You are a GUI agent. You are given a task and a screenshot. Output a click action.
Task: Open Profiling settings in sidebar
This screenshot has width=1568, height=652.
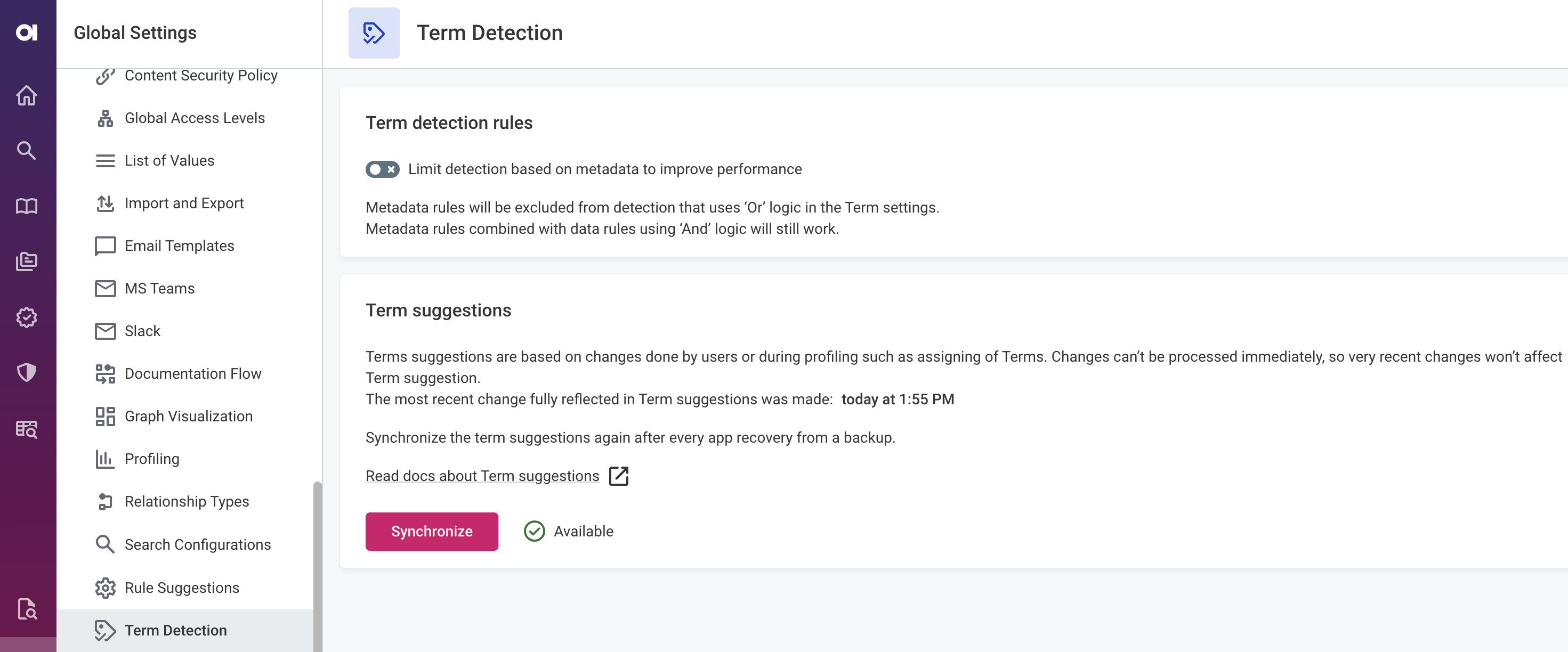point(151,459)
